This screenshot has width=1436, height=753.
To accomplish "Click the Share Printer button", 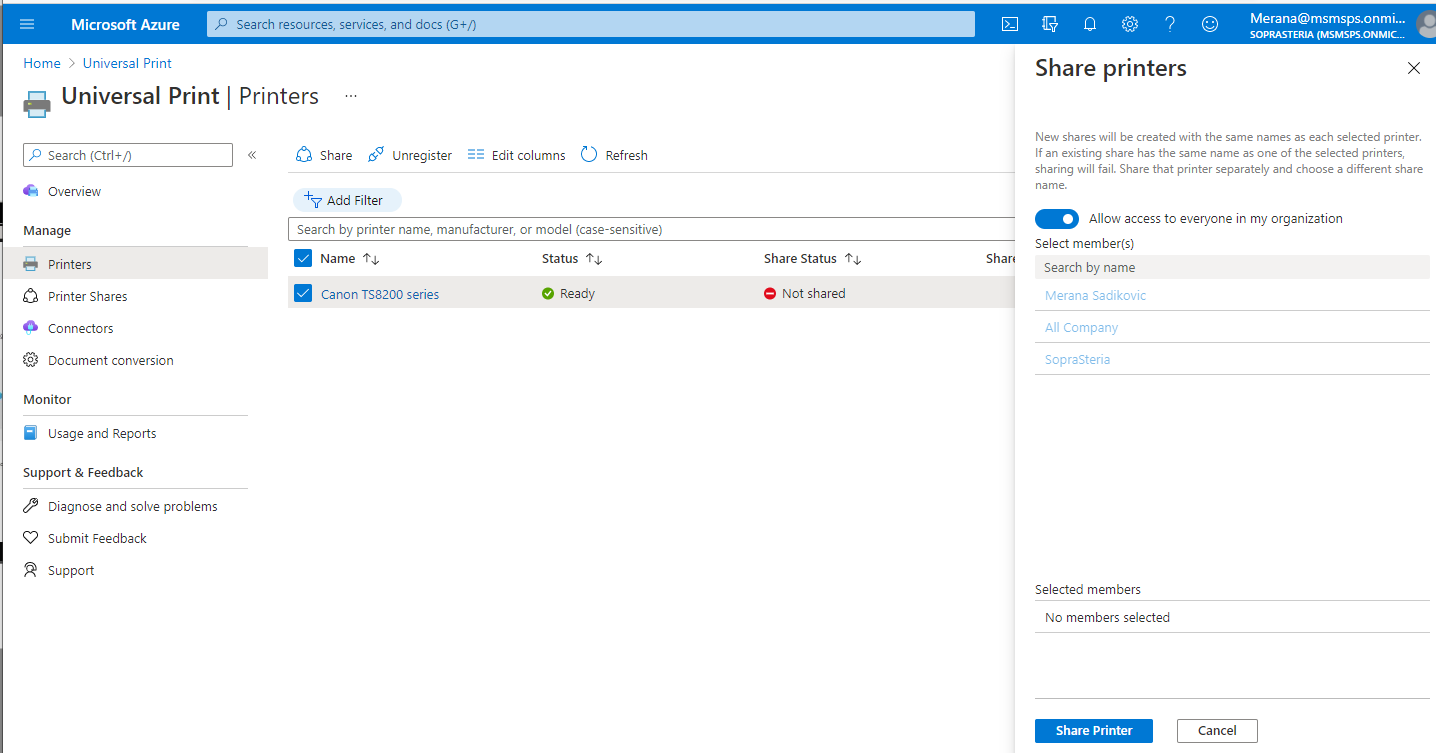I will point(1094,731).
